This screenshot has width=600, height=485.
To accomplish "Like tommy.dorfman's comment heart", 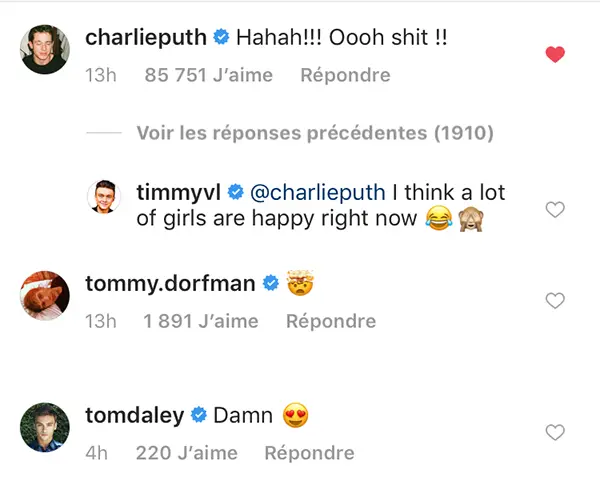I will pyautogui.click(x=555, y=301).
